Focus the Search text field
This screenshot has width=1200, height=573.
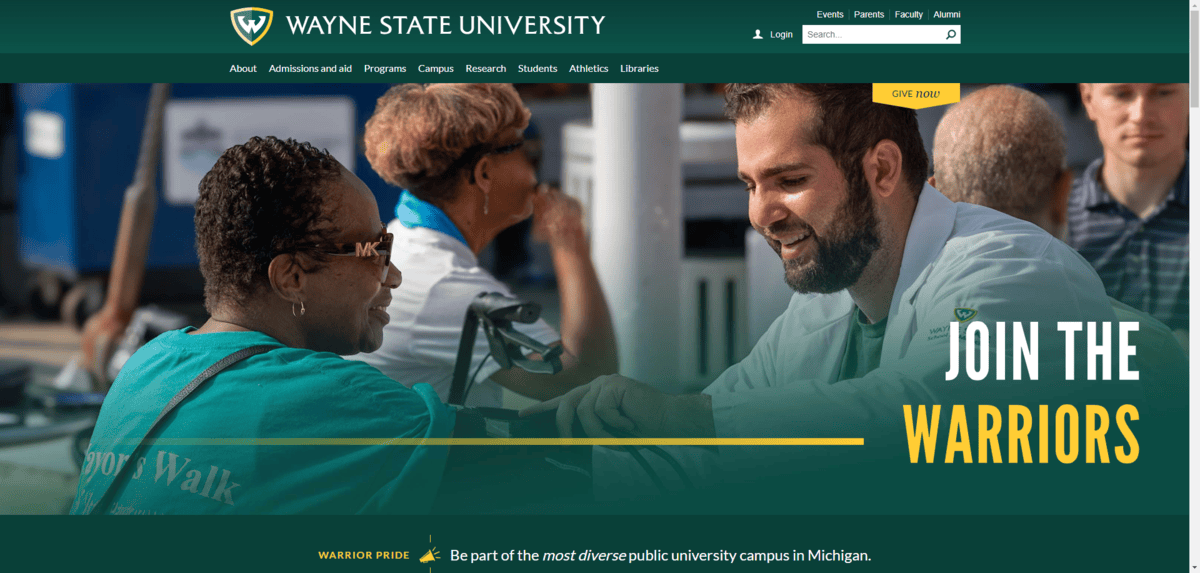pyautogui.click(x=873, y=34)
